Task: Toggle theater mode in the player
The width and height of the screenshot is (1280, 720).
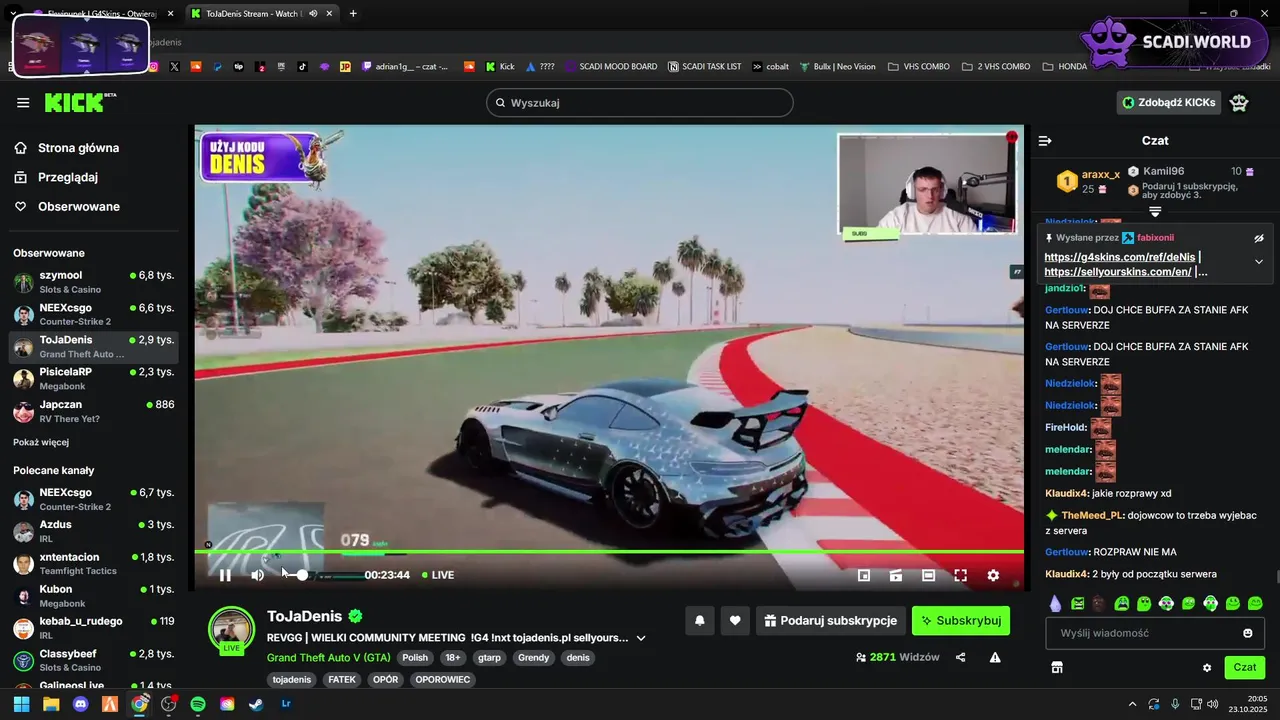Action: pyautogui.click(x=928, y=575)
